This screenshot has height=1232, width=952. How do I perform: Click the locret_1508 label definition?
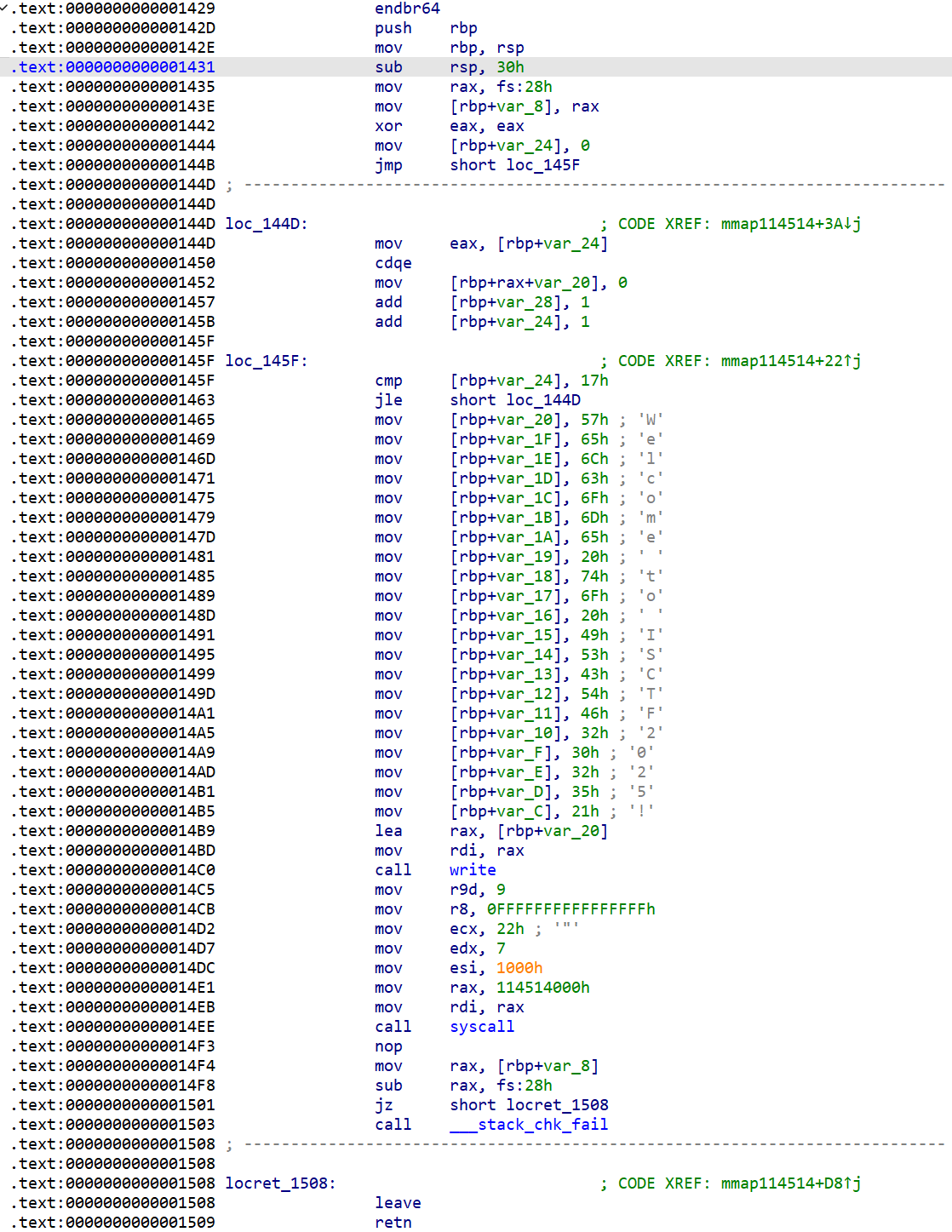click(280, 1183)
